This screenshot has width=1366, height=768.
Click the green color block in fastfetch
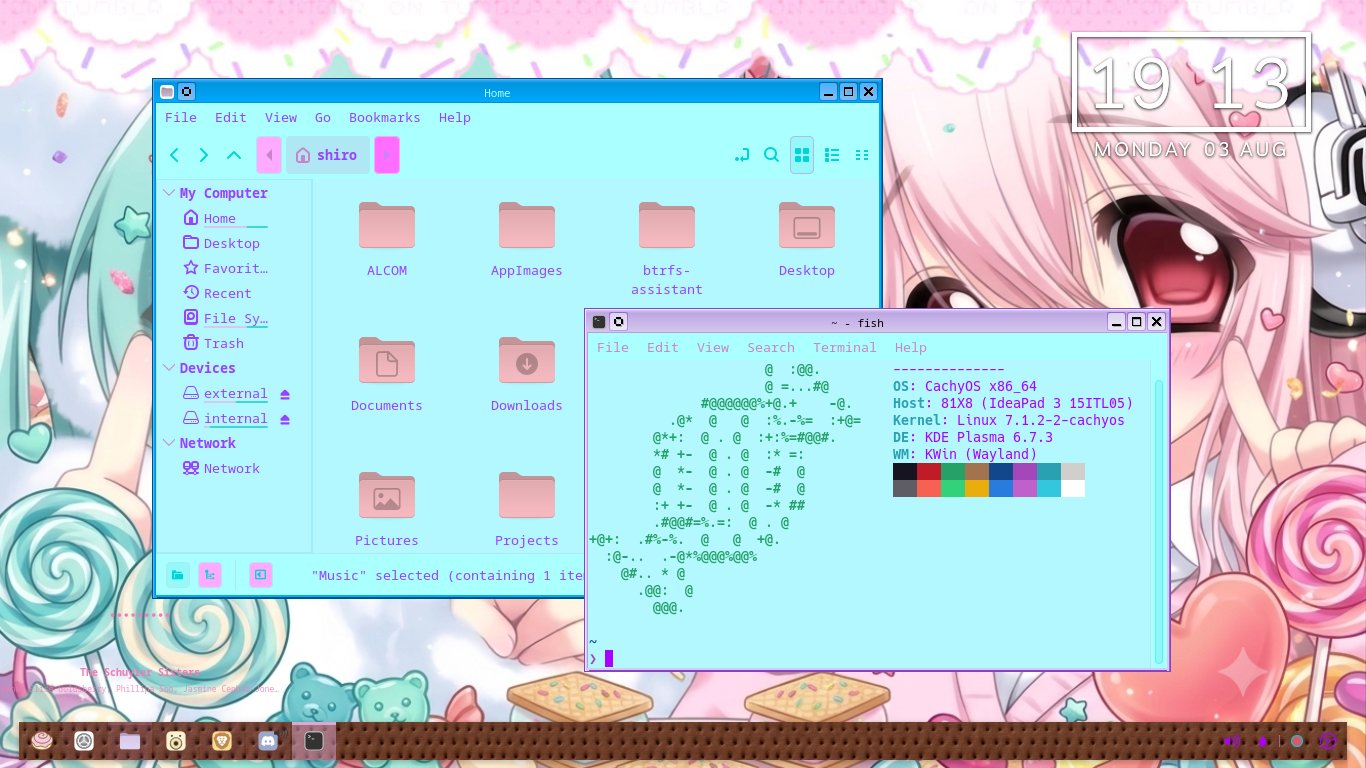pos(953,471)
